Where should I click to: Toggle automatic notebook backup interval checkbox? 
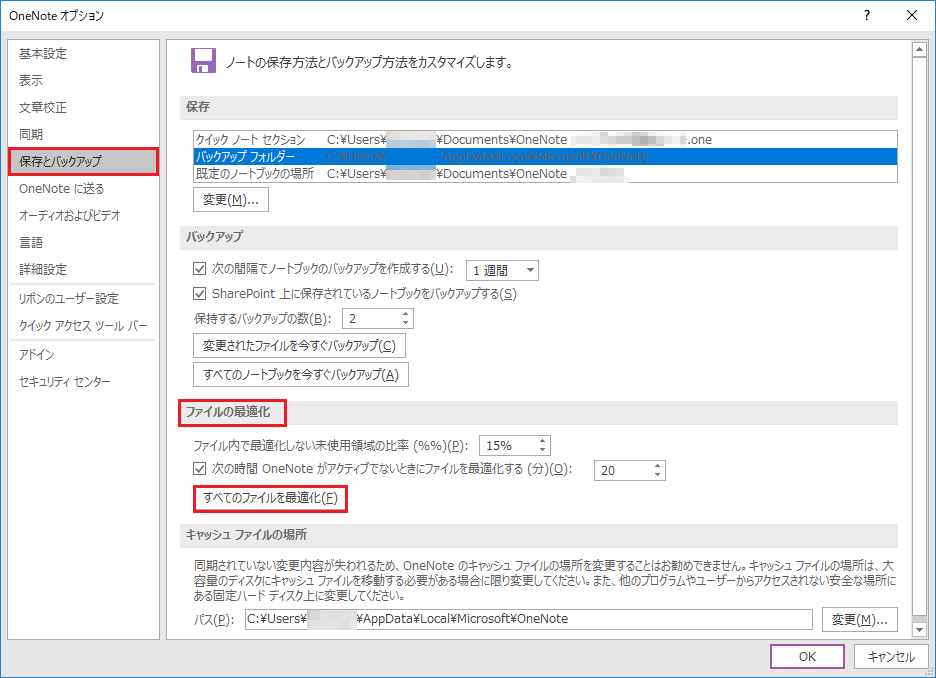199,269
